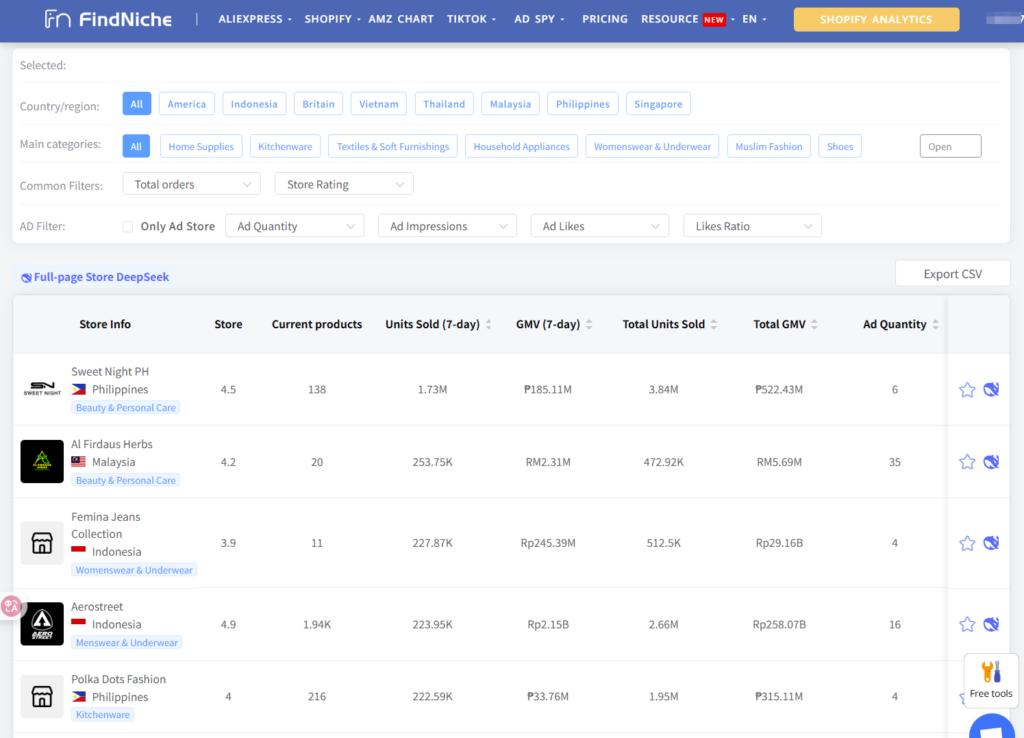Image resolution: width=1024 pixels, height=738 pixels.
Task: Sort by Total Units Sold arrows
Action: coord(714,325)
